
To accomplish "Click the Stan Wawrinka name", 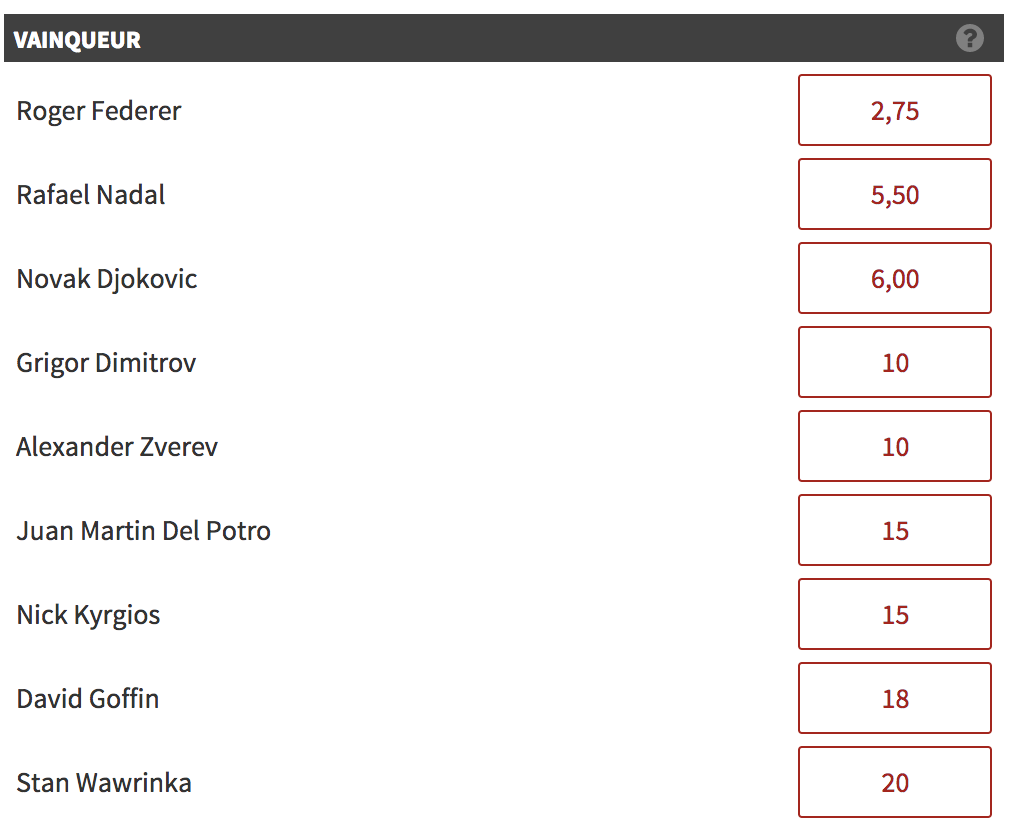I will [x=104, y=782].
